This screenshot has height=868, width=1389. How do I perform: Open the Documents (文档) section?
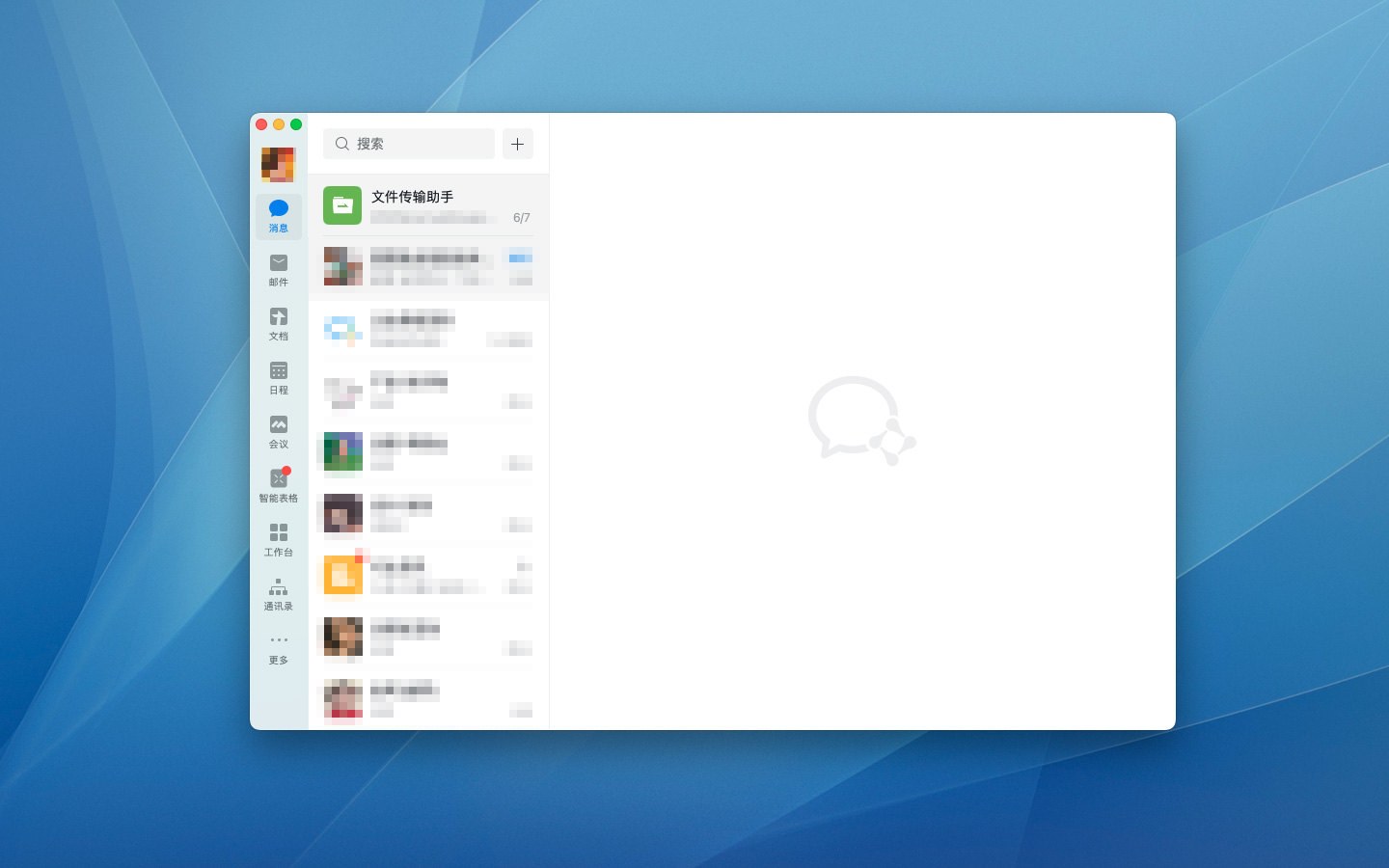[x=279, y=324]
